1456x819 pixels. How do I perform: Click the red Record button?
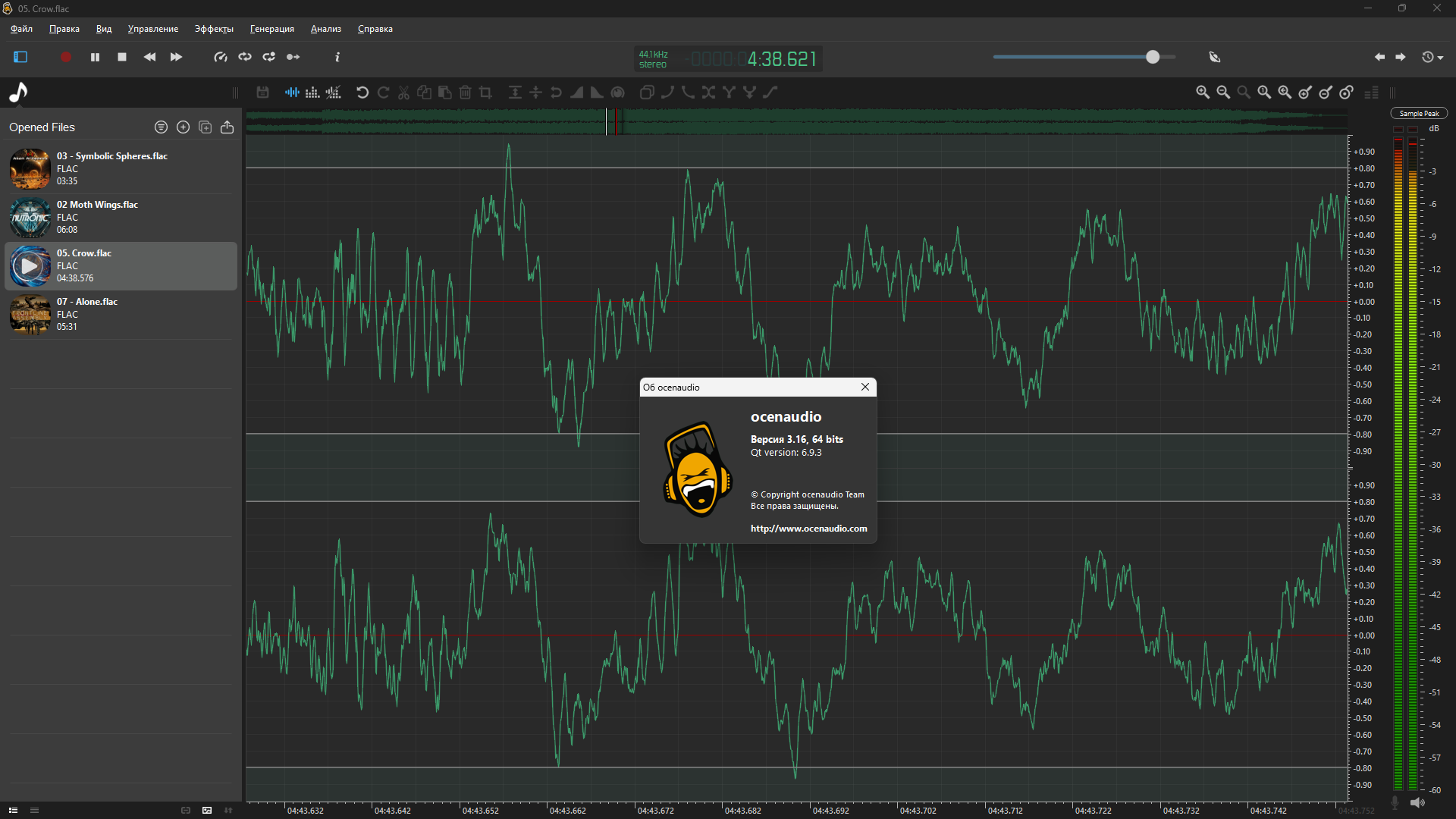coord(66,57)
